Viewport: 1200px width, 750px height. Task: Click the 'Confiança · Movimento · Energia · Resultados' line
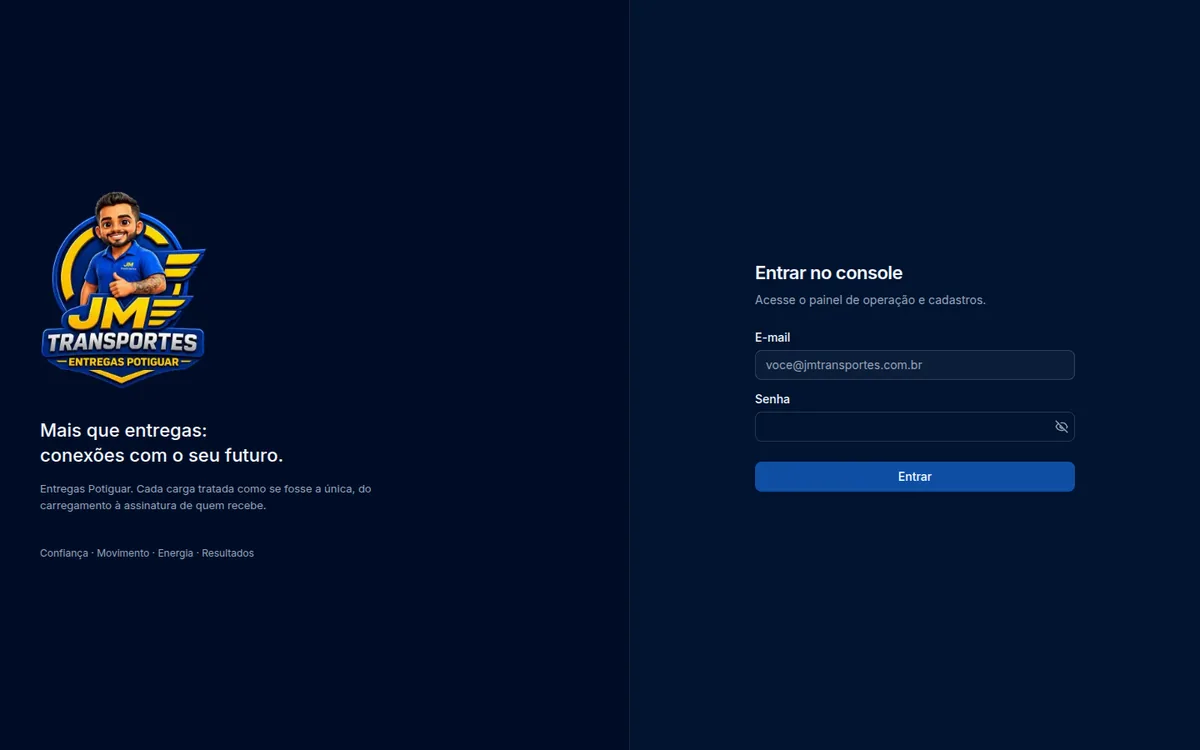tap(147, 553)
